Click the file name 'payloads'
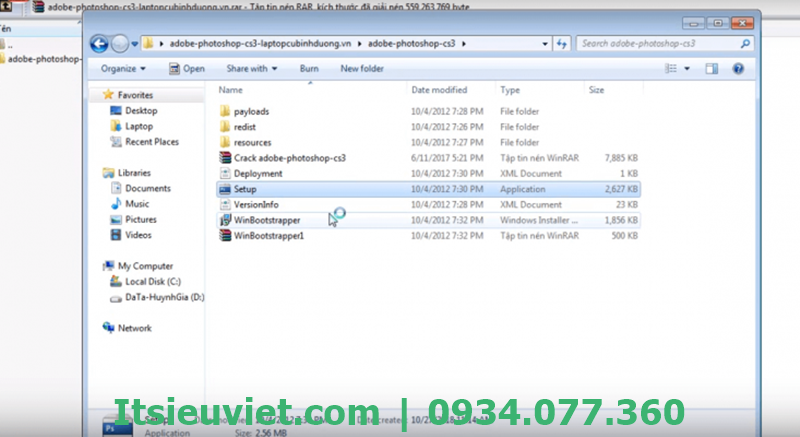Viewport: 800px width, 437px height. [252, 112]
